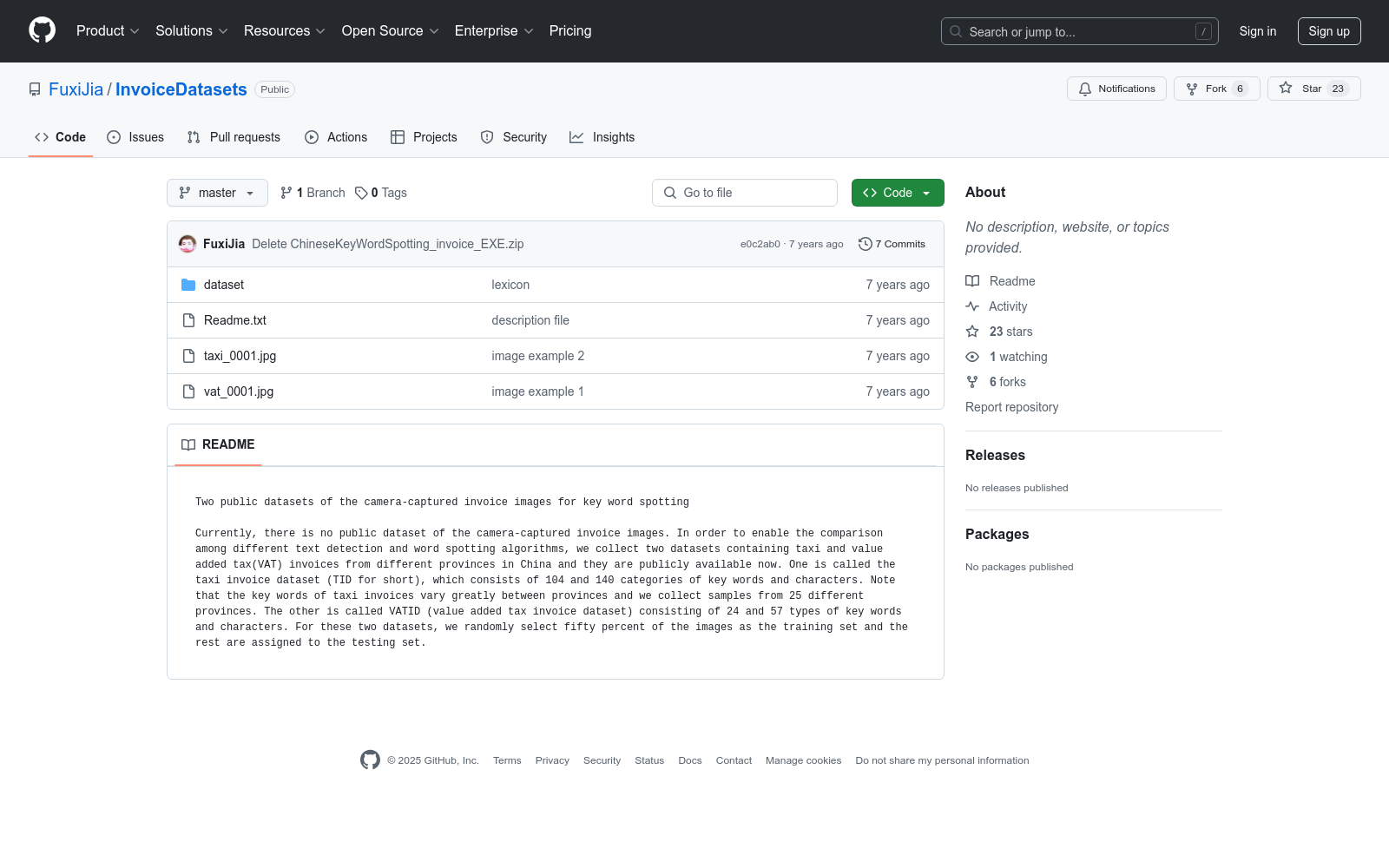Open the Activity link
The width and height of the screenshot is (1389, 868).
[x=997, y=306]
